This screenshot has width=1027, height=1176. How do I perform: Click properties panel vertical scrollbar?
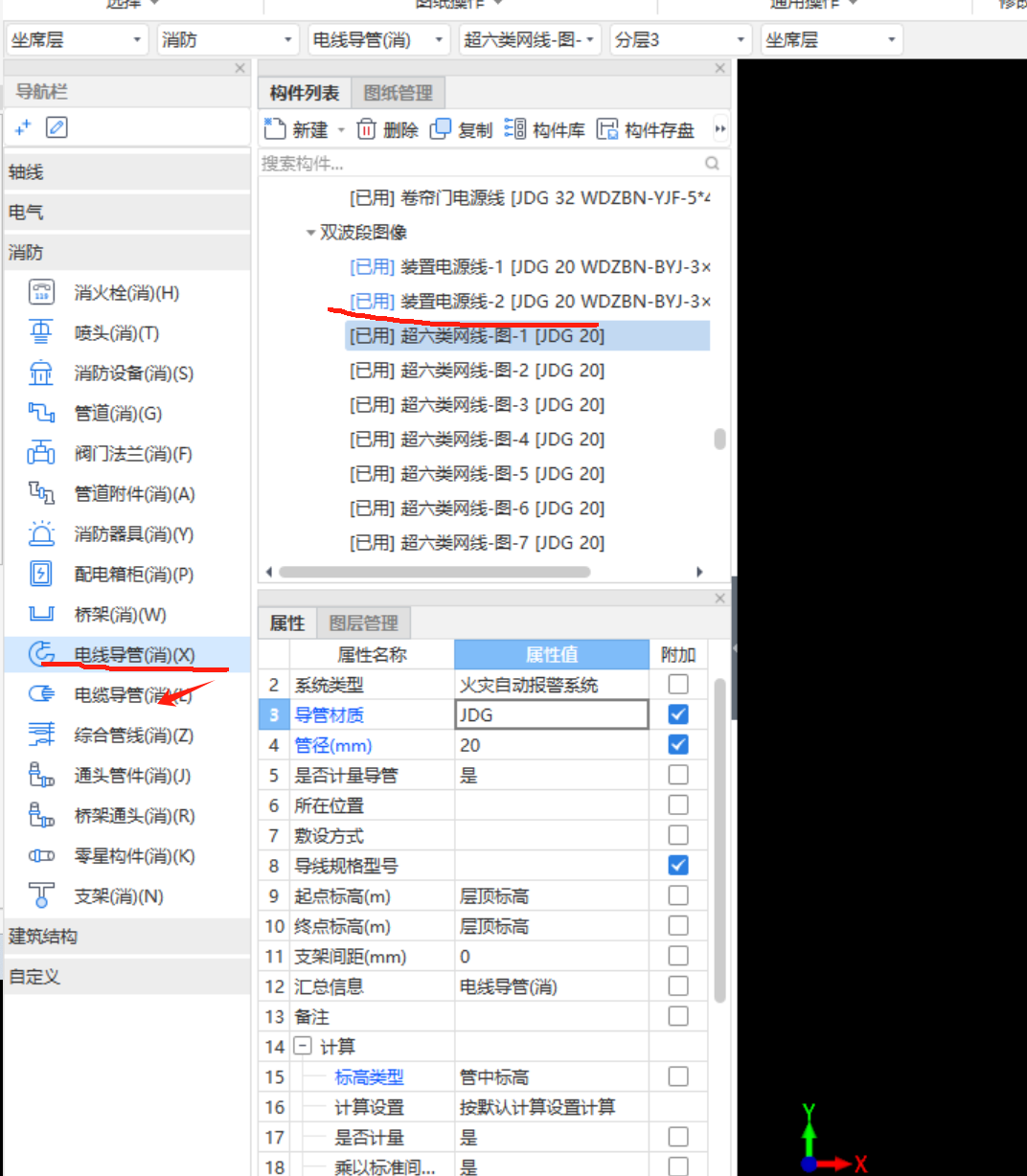[x=720, y=839]
